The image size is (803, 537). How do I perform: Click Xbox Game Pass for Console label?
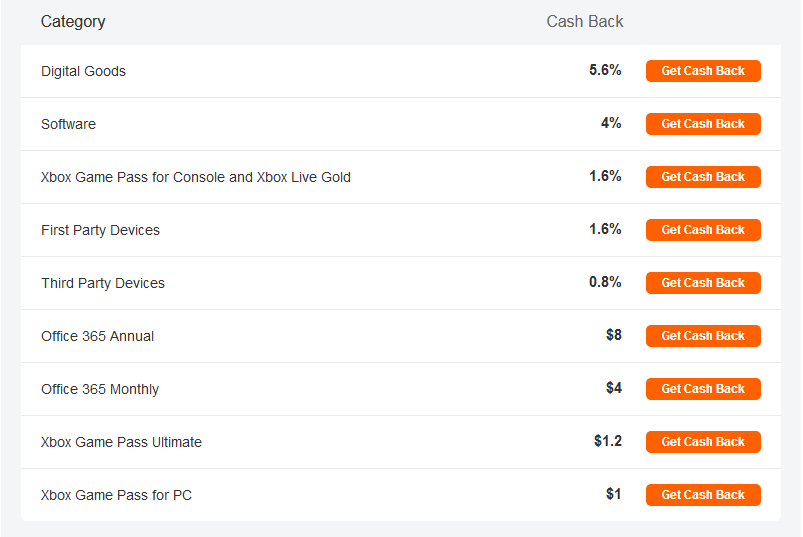point(196,177)
